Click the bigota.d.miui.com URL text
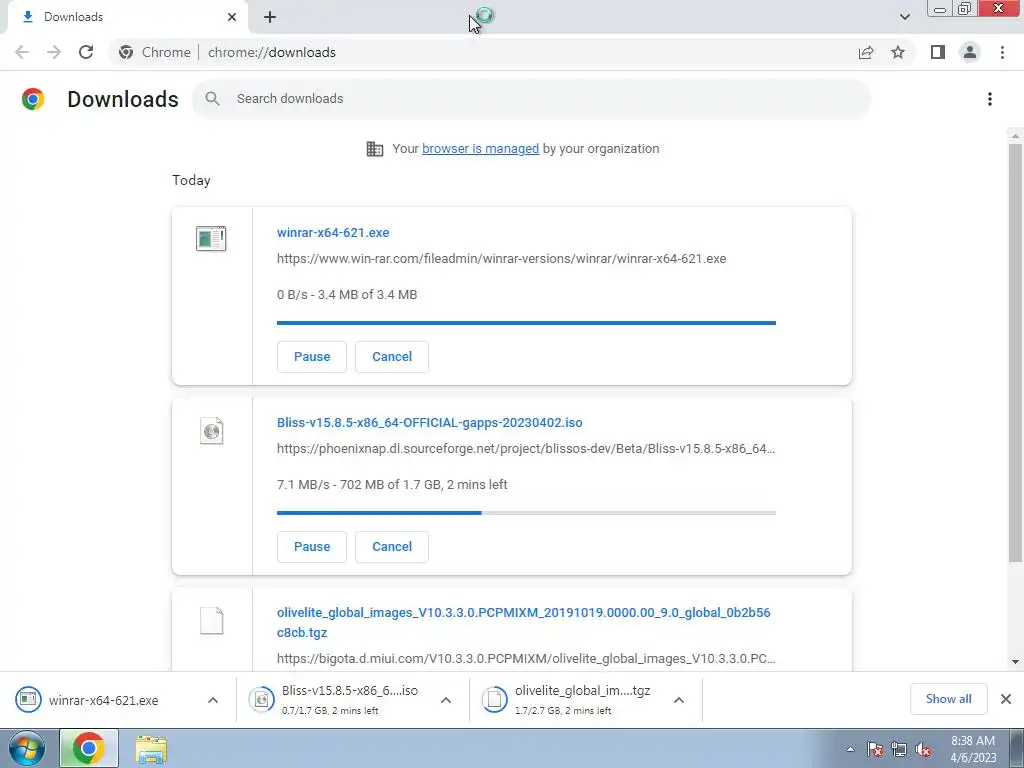 [x=526, y=658]
